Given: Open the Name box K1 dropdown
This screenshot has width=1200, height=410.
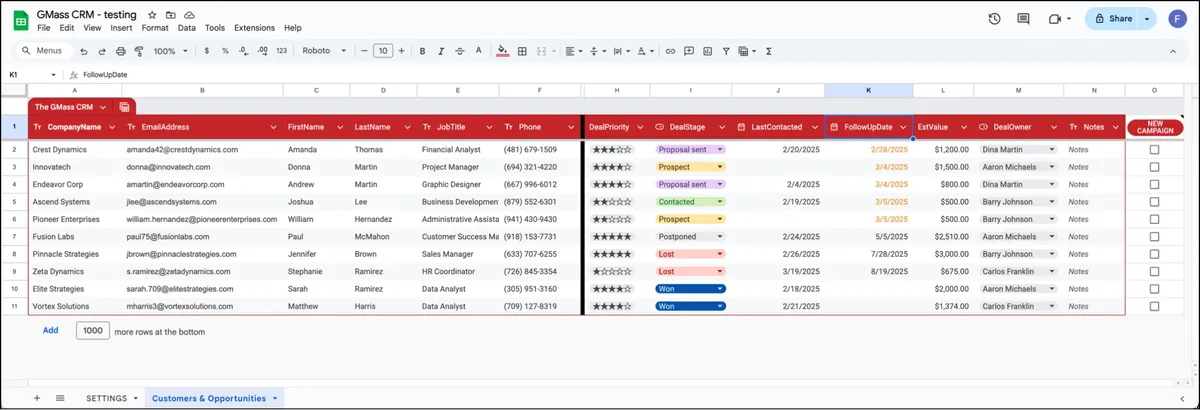Looking at the screenshot, I should [x=53, y=75].
